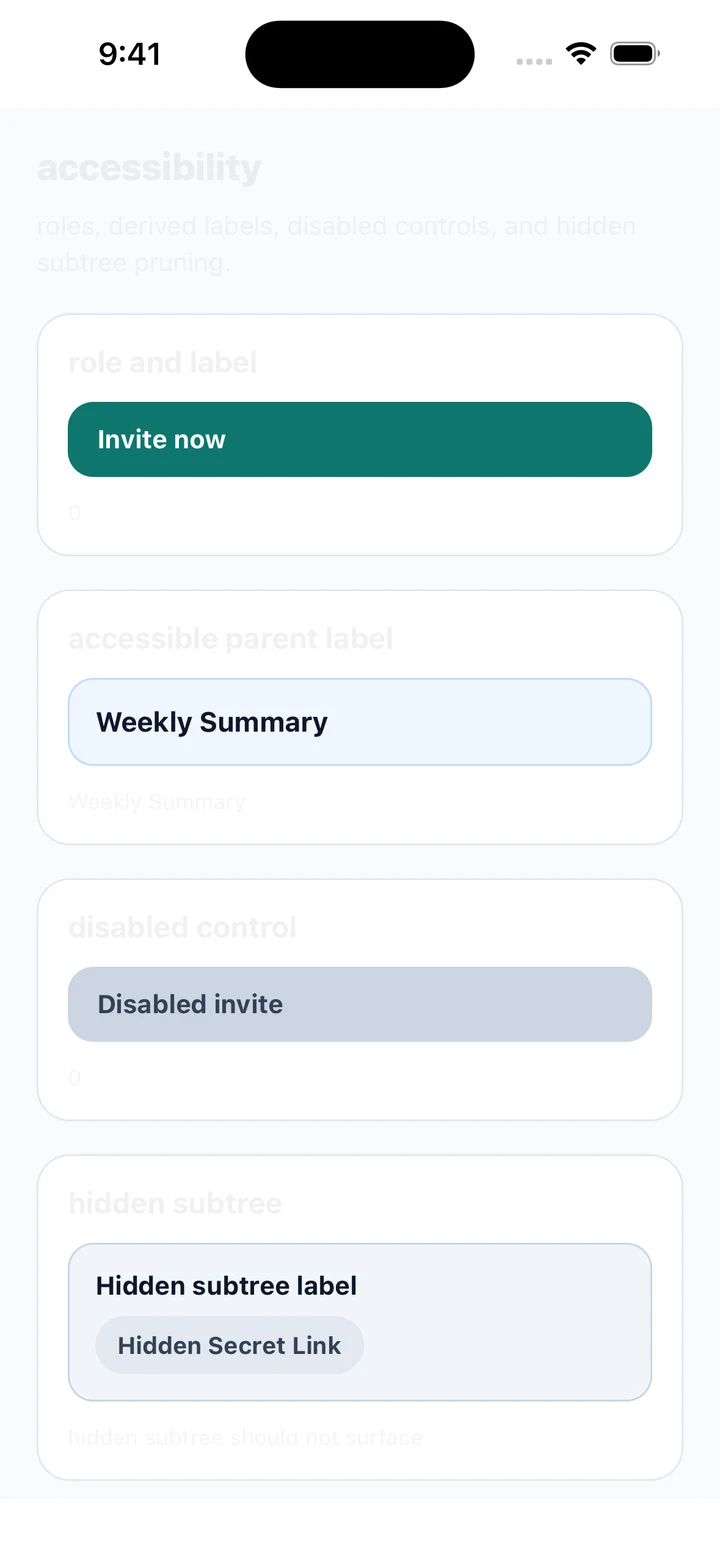
Task: Tap the 0 counter below Disabled invite
Action: tap(75, 1078)
